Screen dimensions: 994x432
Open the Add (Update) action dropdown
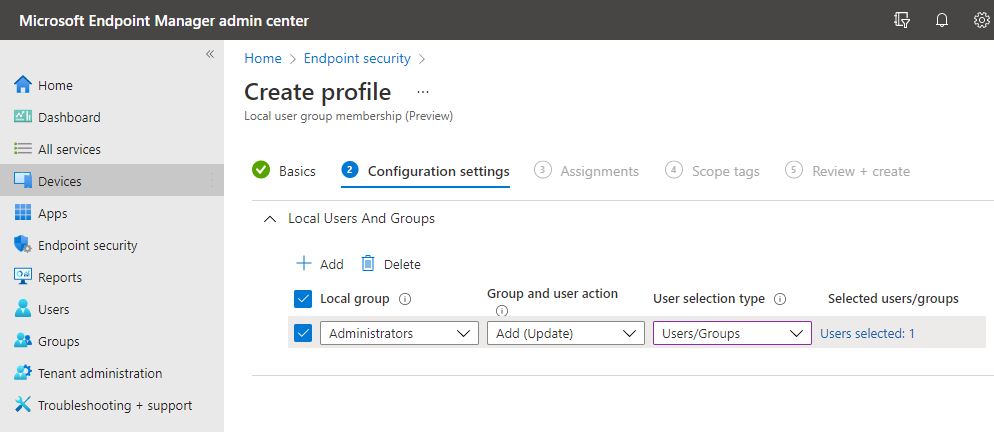click(x=565, y=333)
